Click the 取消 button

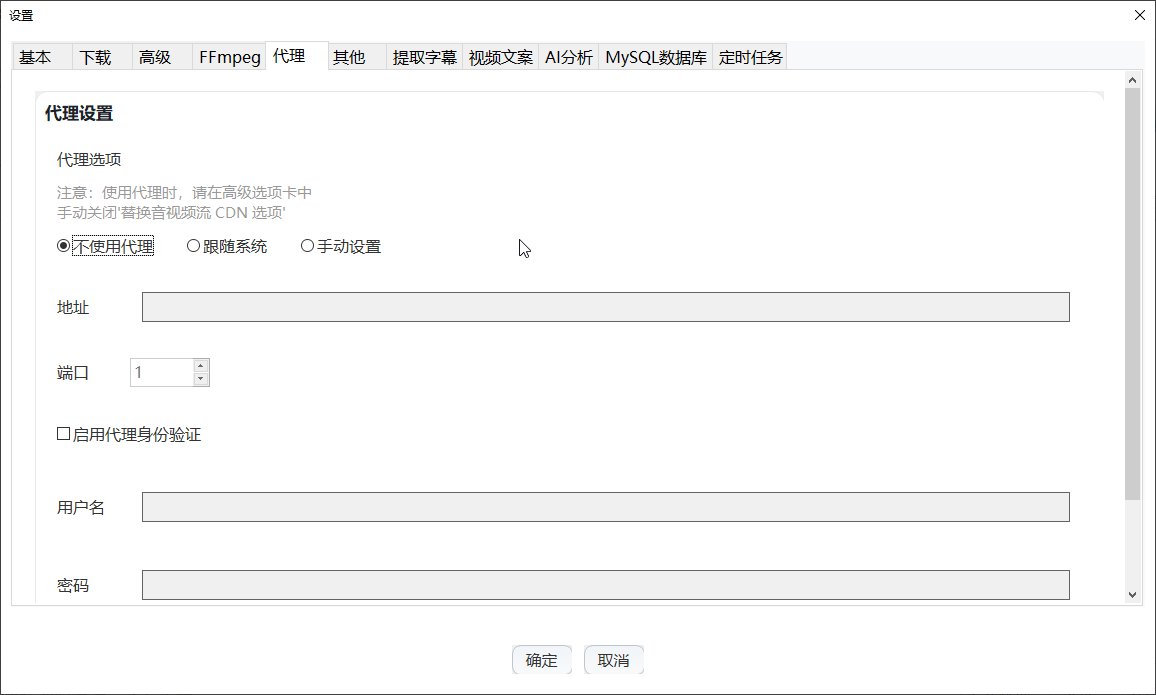pyautogui.click(x=613, y=660)
